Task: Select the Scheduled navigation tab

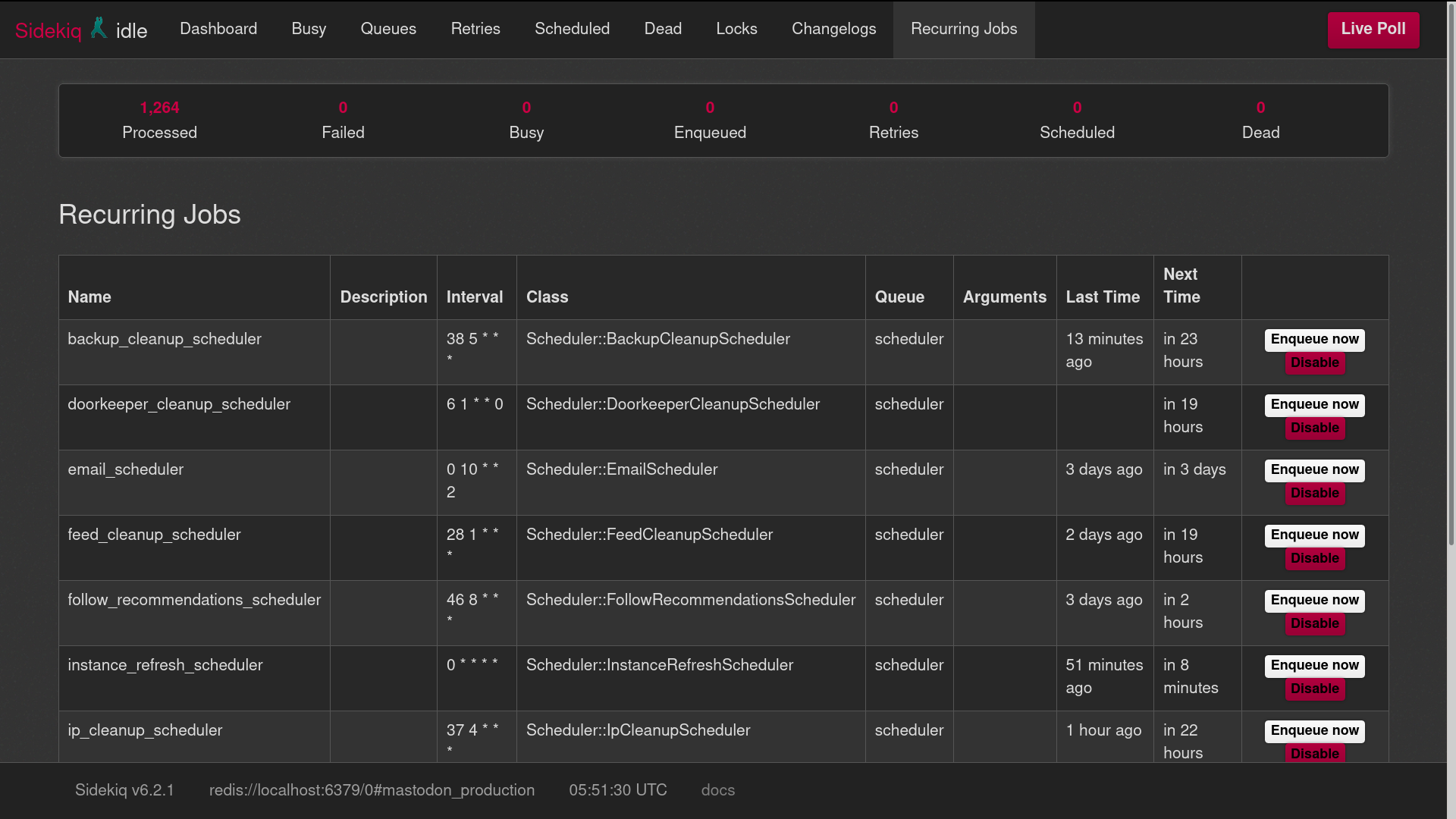Action: [x=572, y=29]
